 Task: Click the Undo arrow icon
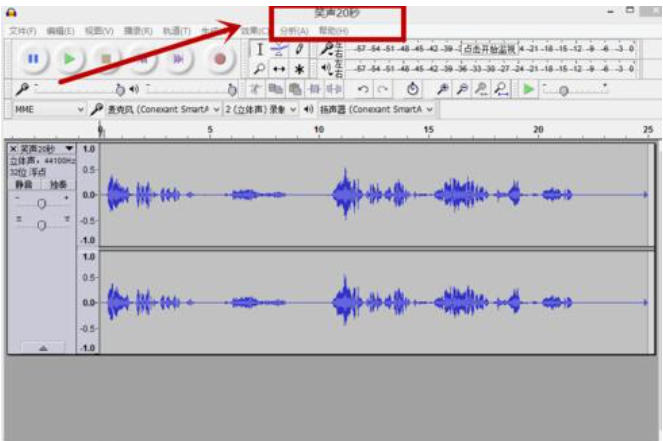(x=363, y=89)
